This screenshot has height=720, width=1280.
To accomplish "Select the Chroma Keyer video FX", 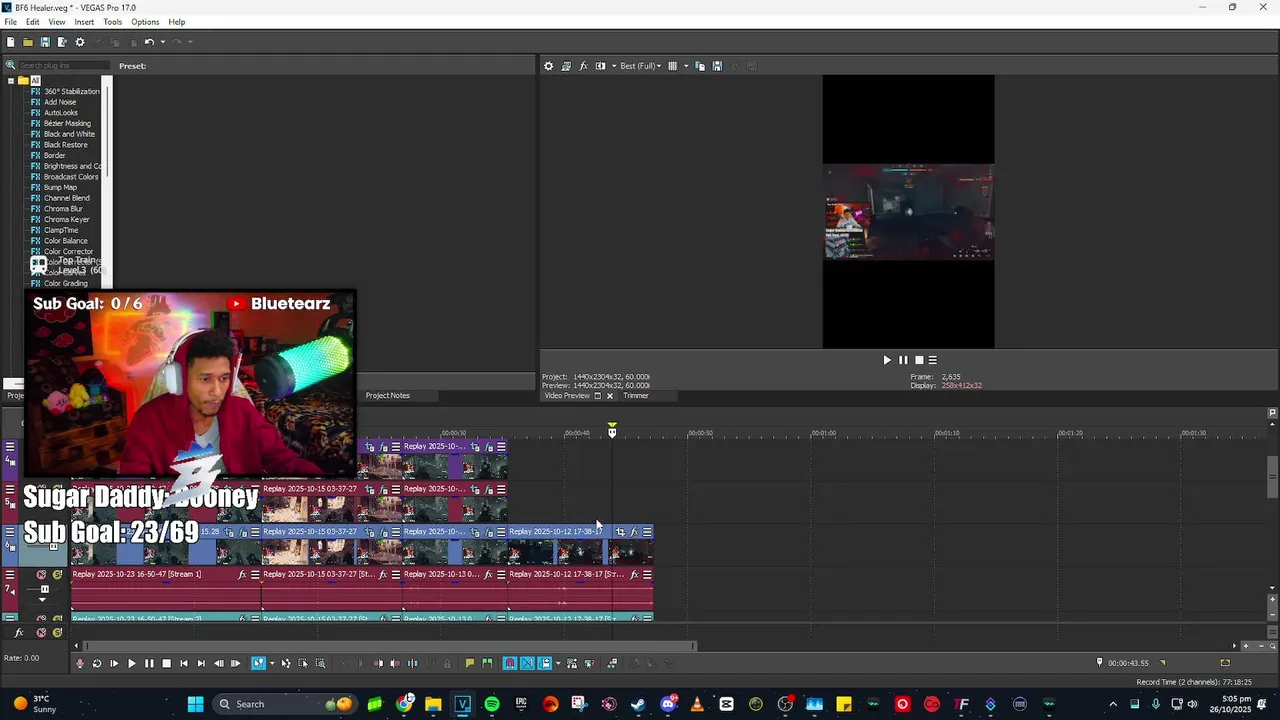I will point(66,220).
